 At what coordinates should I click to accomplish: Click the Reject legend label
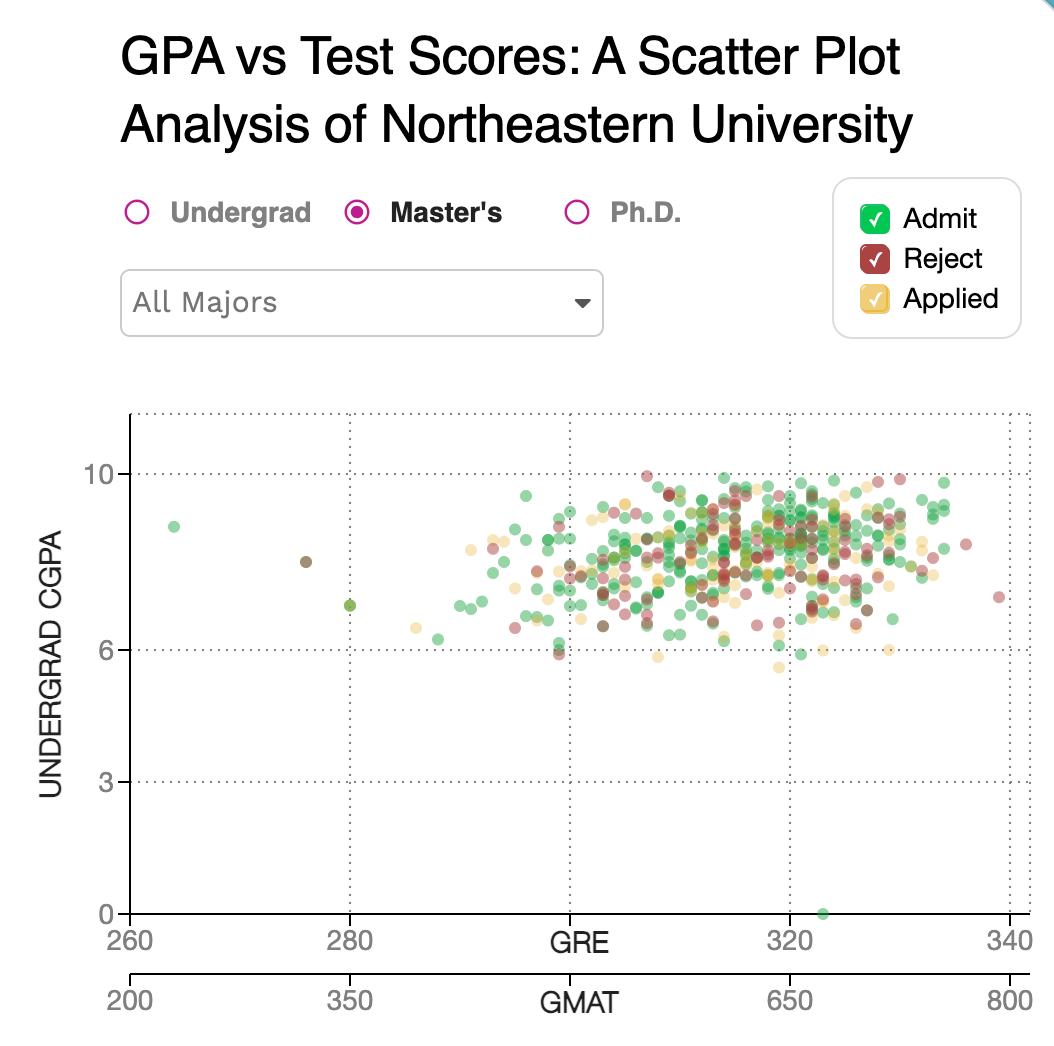943,259
